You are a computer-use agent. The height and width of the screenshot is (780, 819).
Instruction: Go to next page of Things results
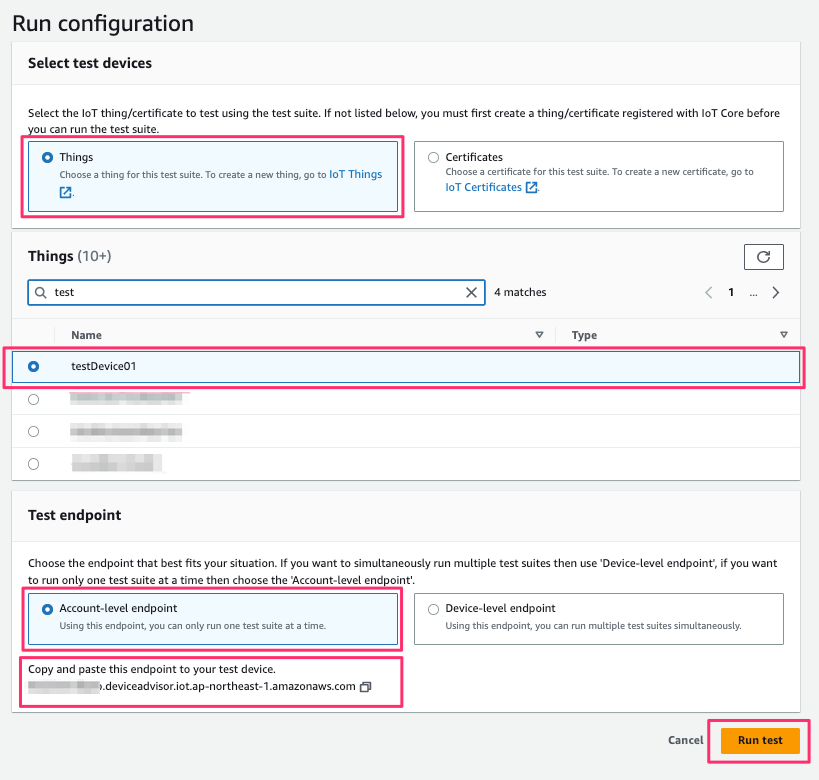click(776, 292)
